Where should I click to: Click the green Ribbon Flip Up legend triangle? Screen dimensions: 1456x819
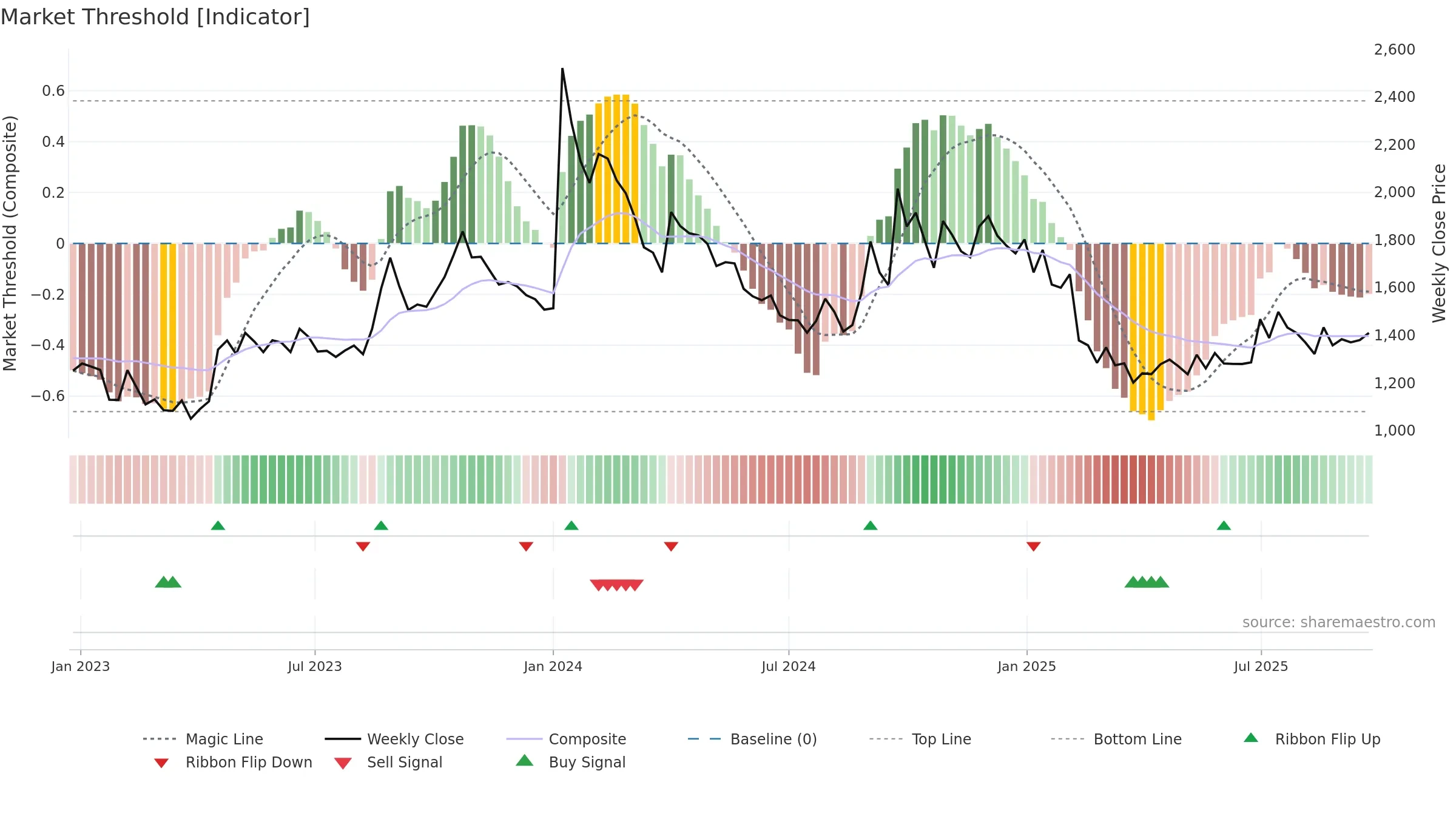tap(1251, 738)
